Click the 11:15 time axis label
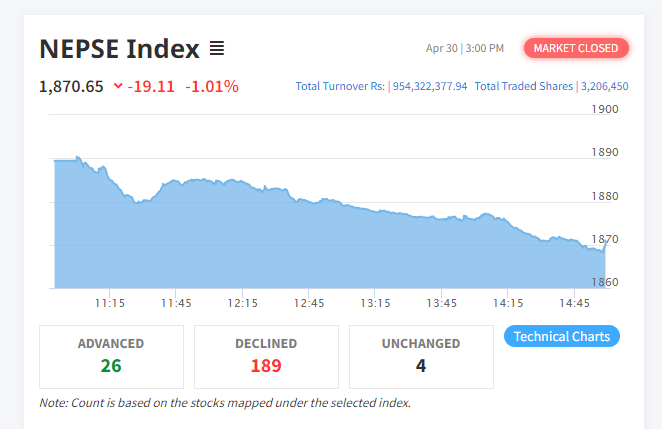The width and height of the screenshot is (662, 429). click(110, 302)
